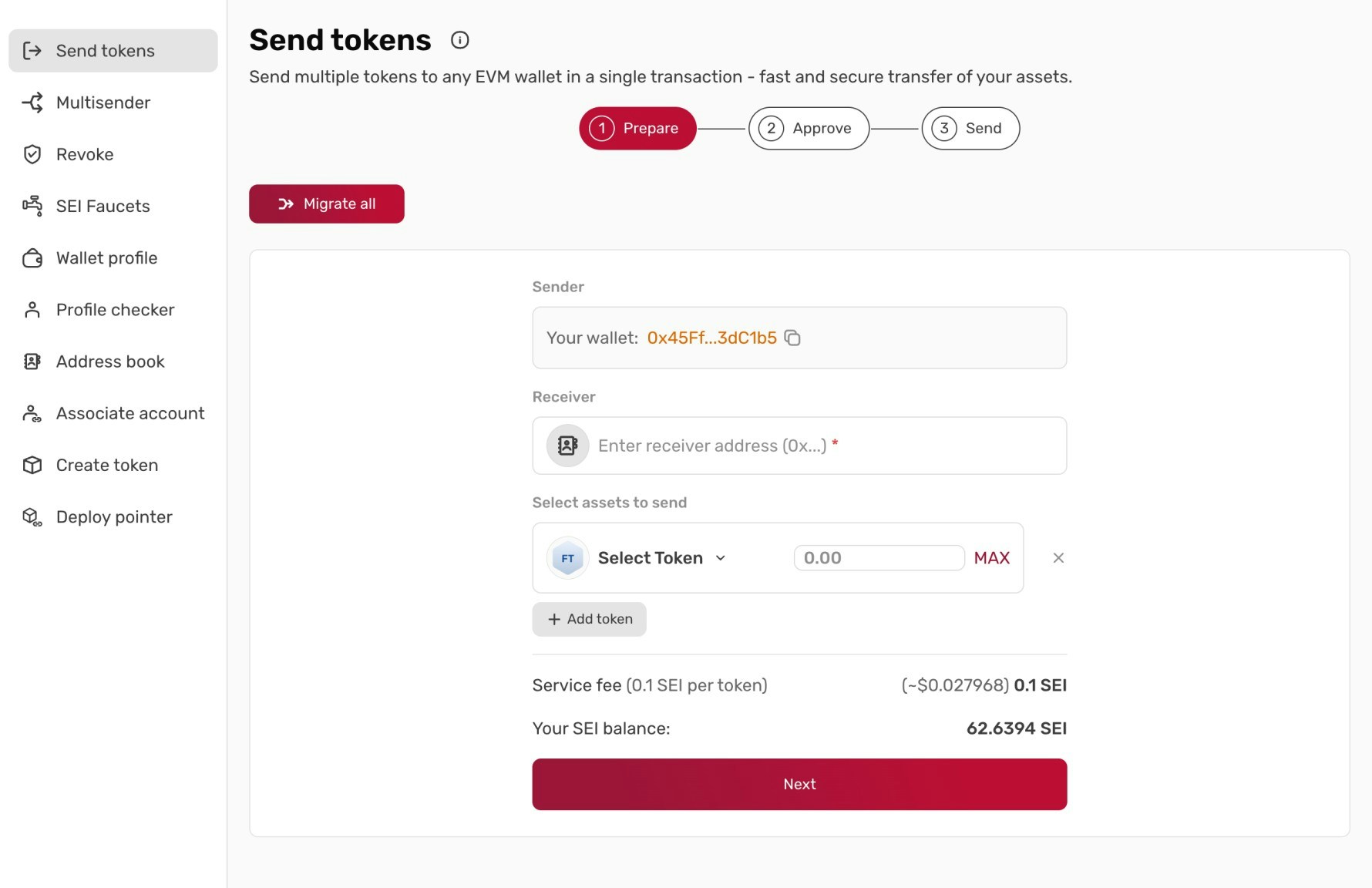Open the Select Token dropdown
The image size is (1372, 888).
[x=661, y=557]
